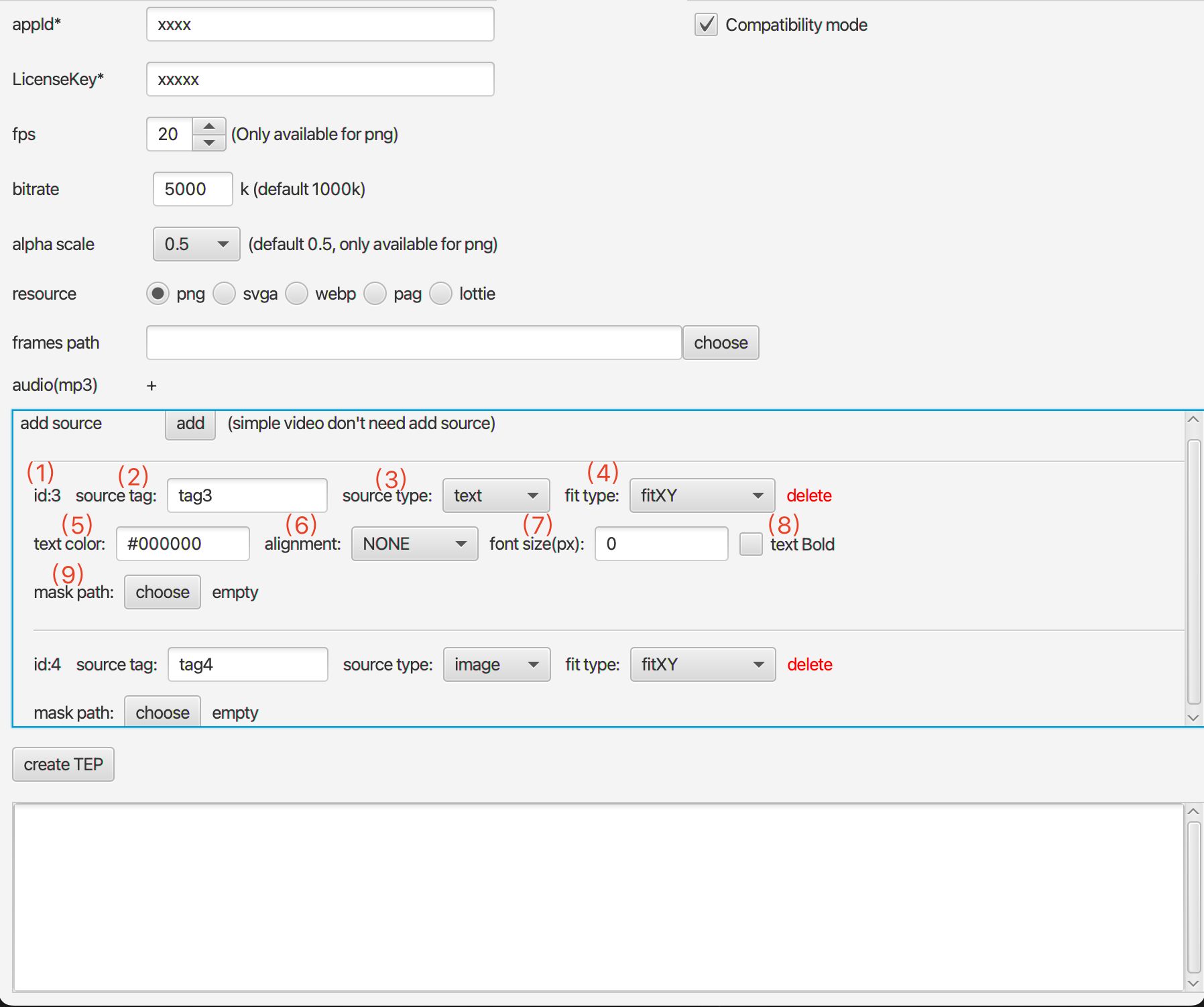Click choose button for frames path
Image resolution: width=1204 pixels, height=1007 pixels.
point(721,343)
